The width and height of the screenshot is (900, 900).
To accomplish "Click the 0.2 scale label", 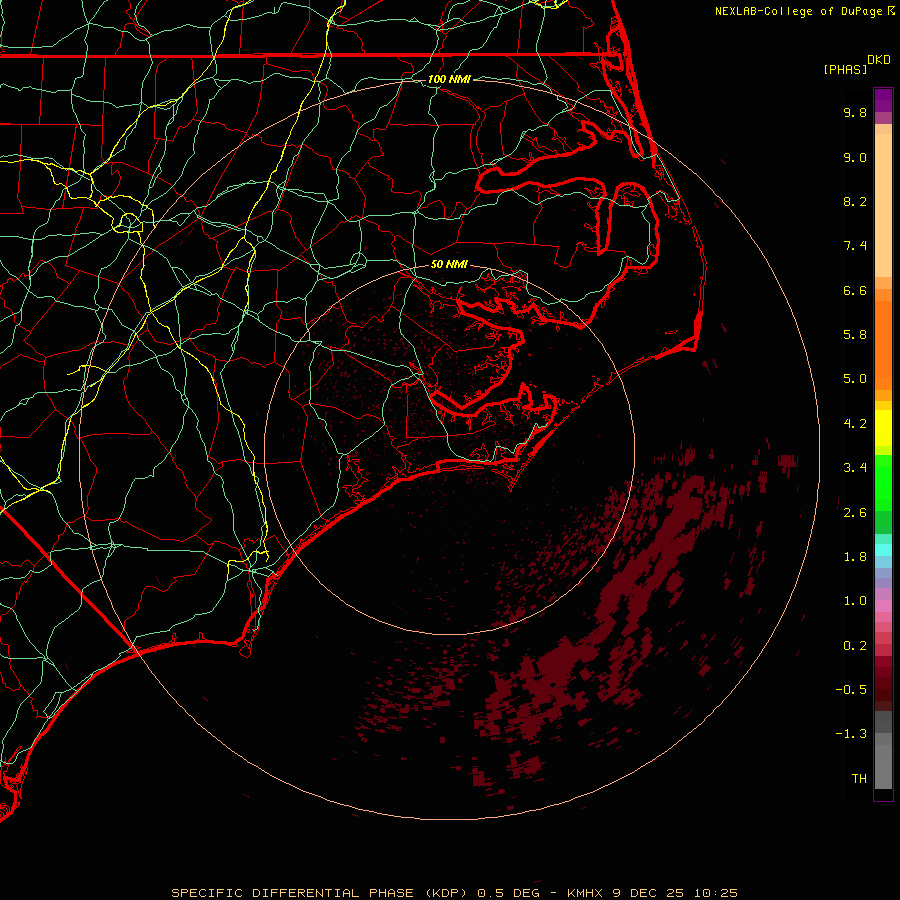I will point(855,646).
